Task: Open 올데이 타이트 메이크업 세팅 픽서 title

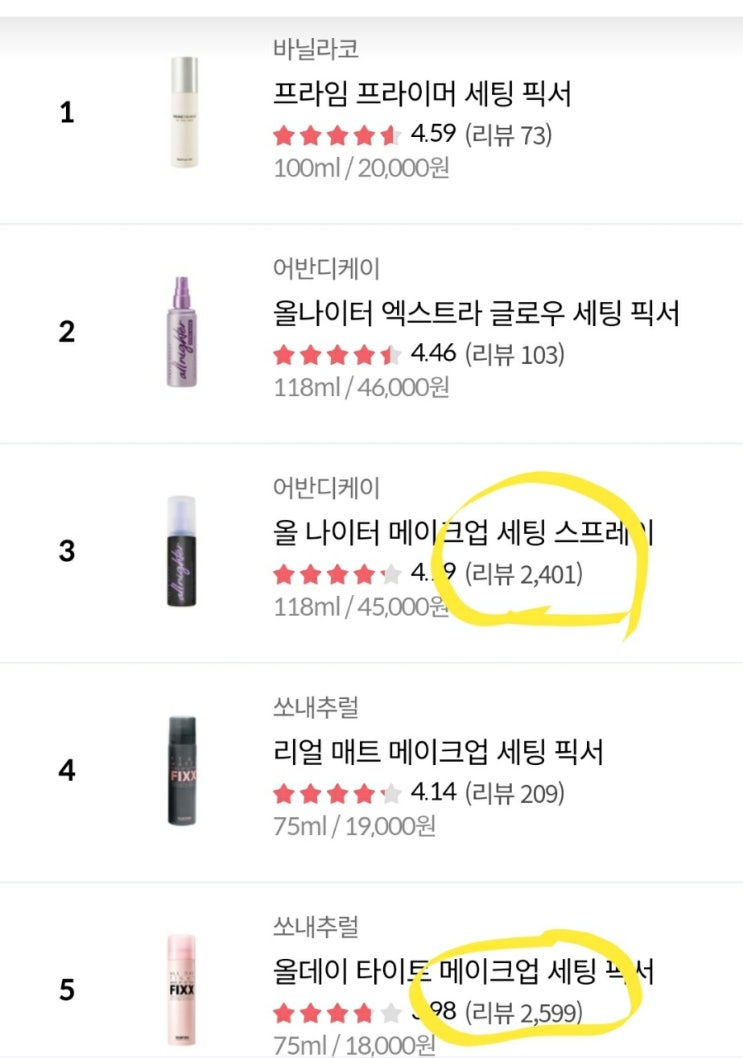Action: click(464, 971)
